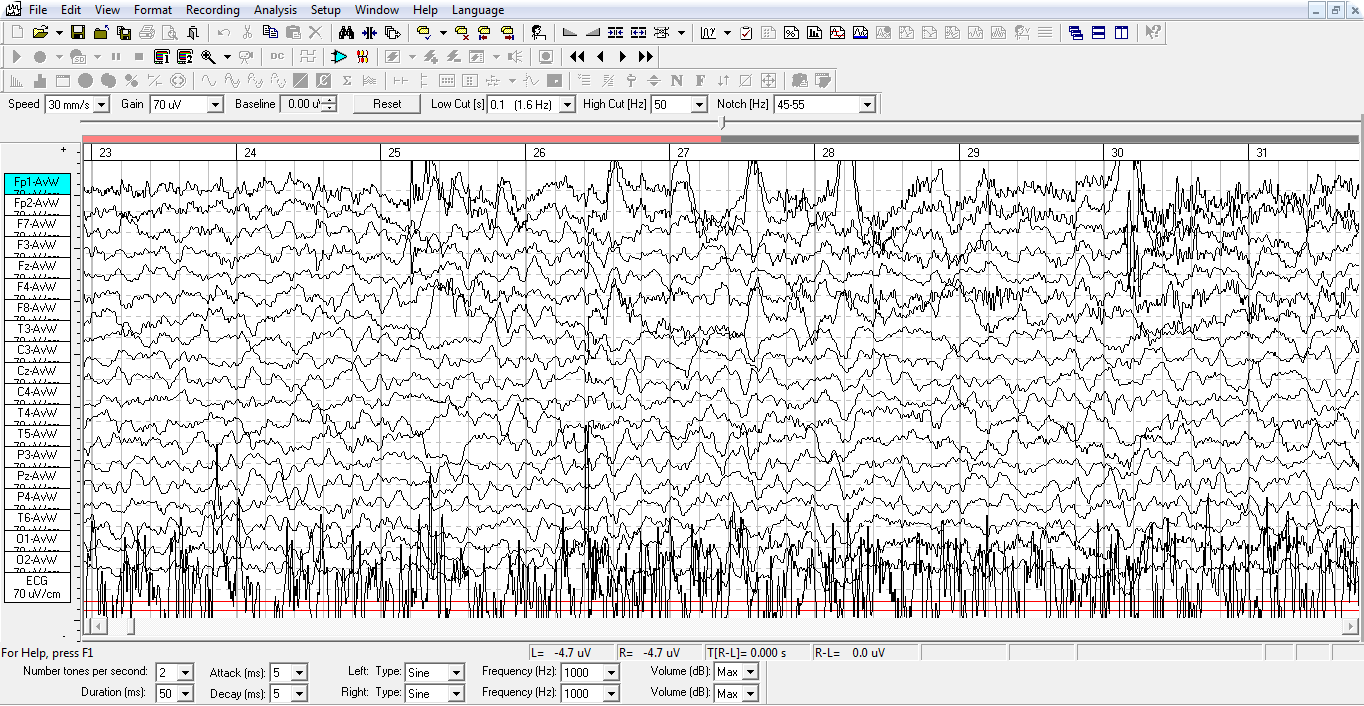The height and width of the screenshot is (706, 1364).
Task: Click the binoculars Find icon
Action: (x=346, y=32)
